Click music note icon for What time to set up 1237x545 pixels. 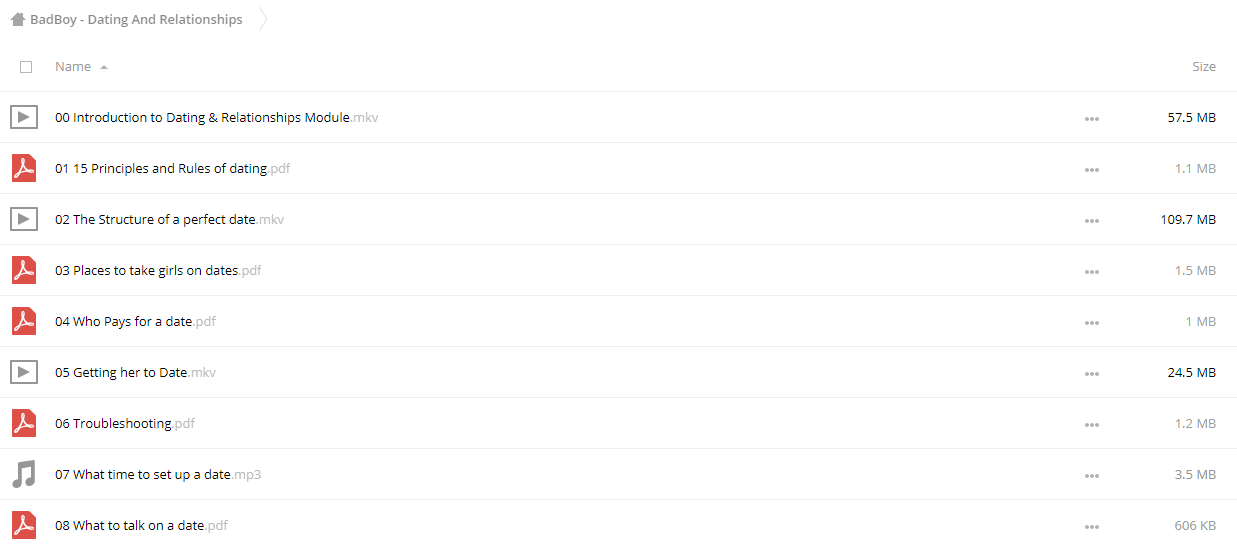coord(24,474)
